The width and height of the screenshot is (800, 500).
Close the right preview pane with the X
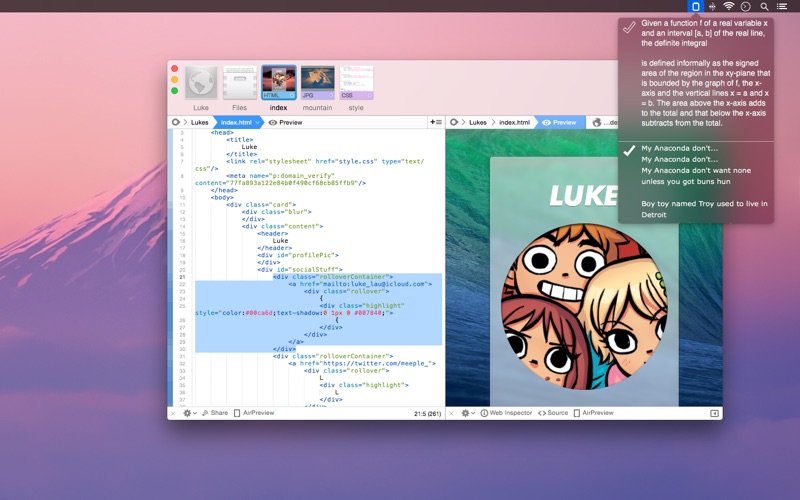451,413
